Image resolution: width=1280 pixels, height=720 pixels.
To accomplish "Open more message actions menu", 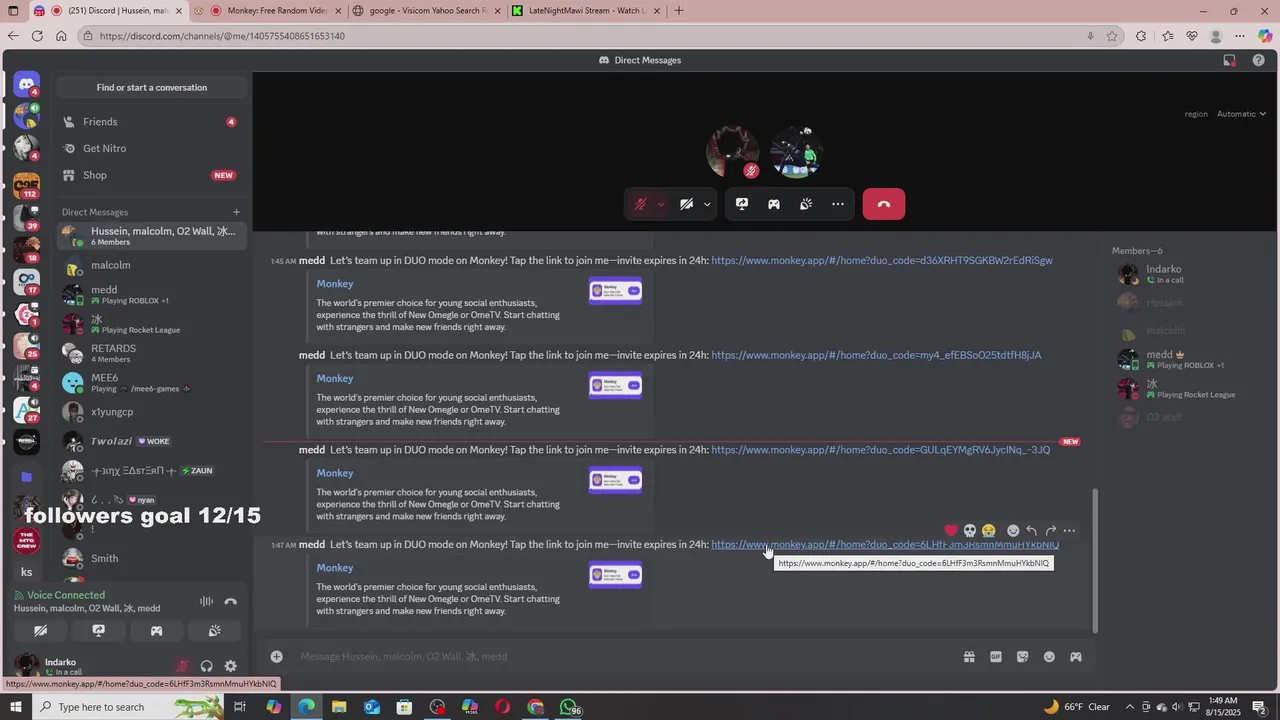I will (1070, 531).
